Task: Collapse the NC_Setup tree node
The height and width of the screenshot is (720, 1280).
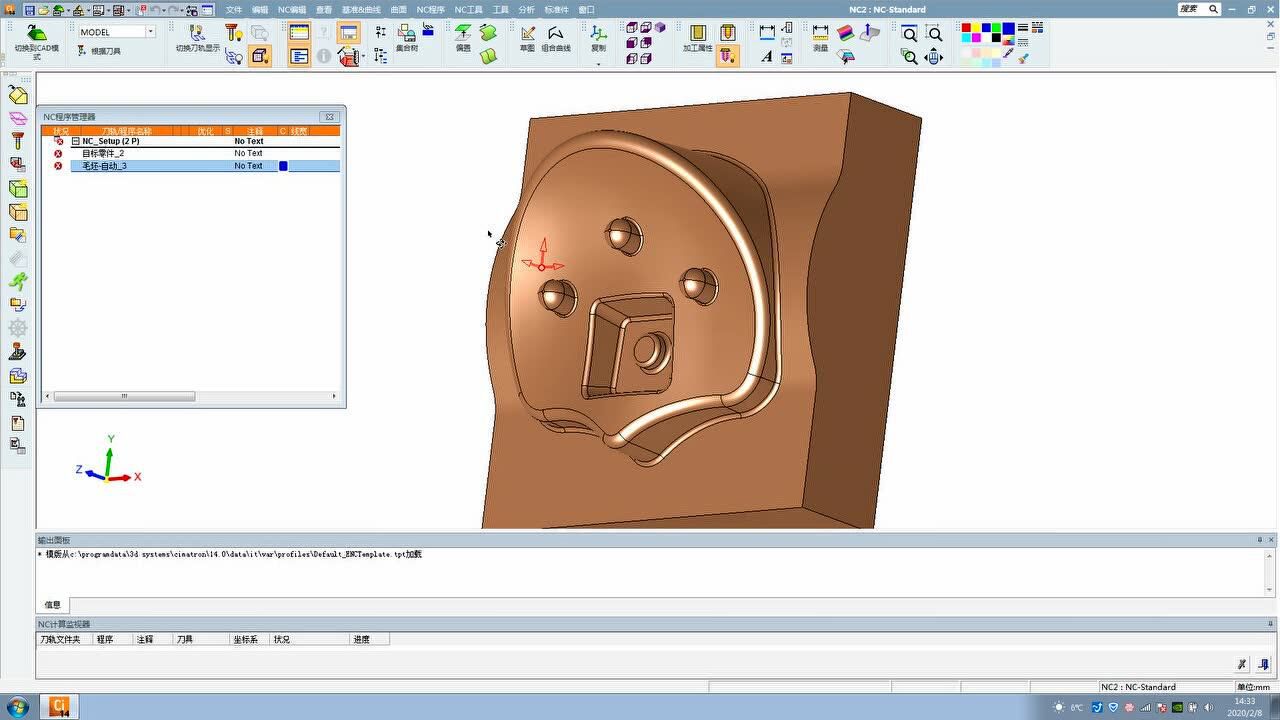Action: tap(75, 141)
